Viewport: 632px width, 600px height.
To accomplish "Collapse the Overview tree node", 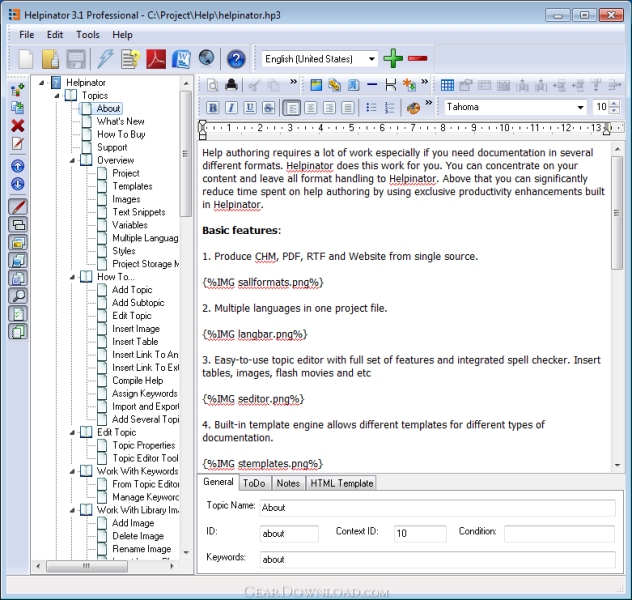I will pos(72,160).
